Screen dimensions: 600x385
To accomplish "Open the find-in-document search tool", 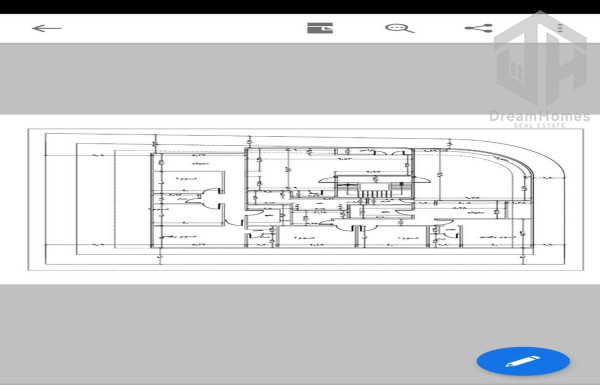I will coord(399,28).
